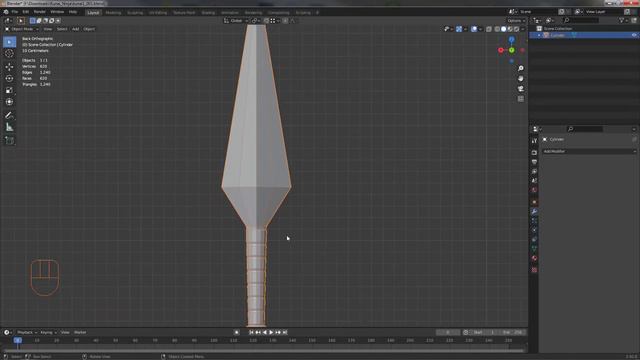Toggle show gizmo button
Screen dimensions: 640x360
(459, 29)
